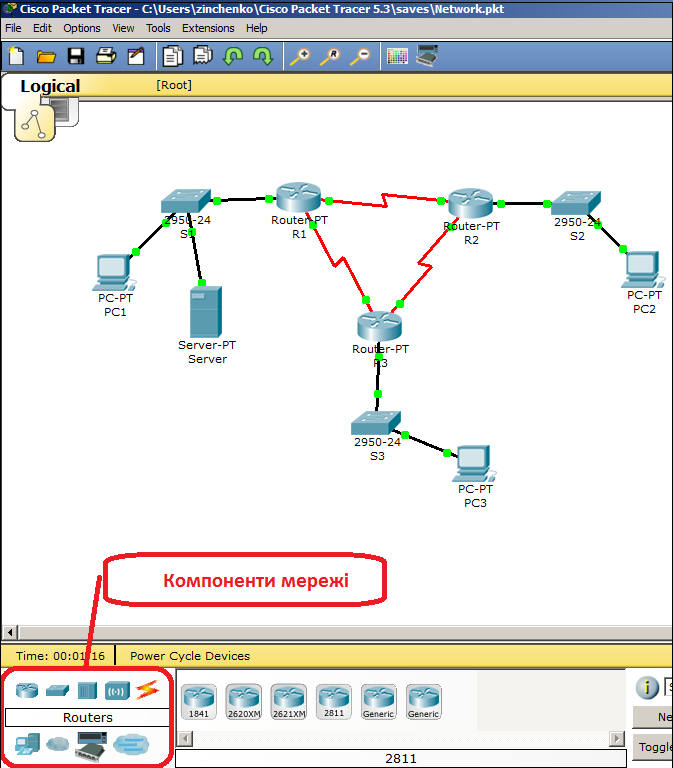Click the information 'i' icon

click(647, 687)
